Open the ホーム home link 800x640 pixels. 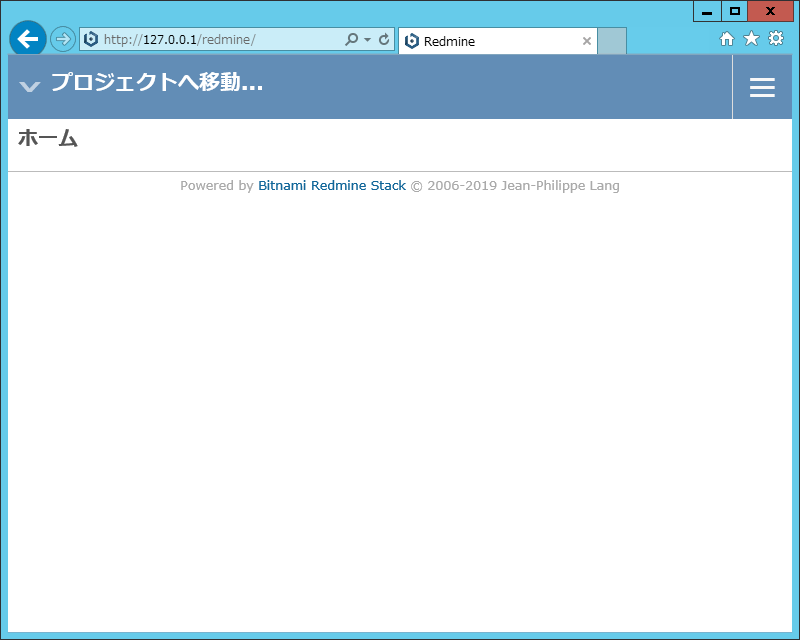point(47,139)
